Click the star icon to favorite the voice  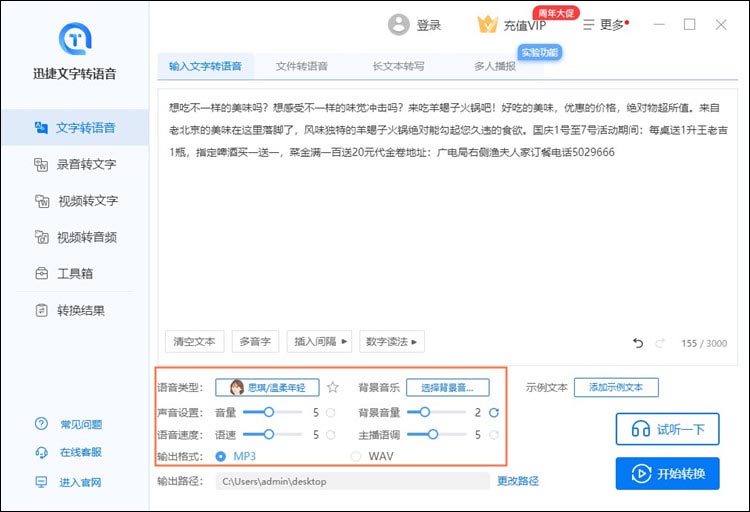[333, 388]
